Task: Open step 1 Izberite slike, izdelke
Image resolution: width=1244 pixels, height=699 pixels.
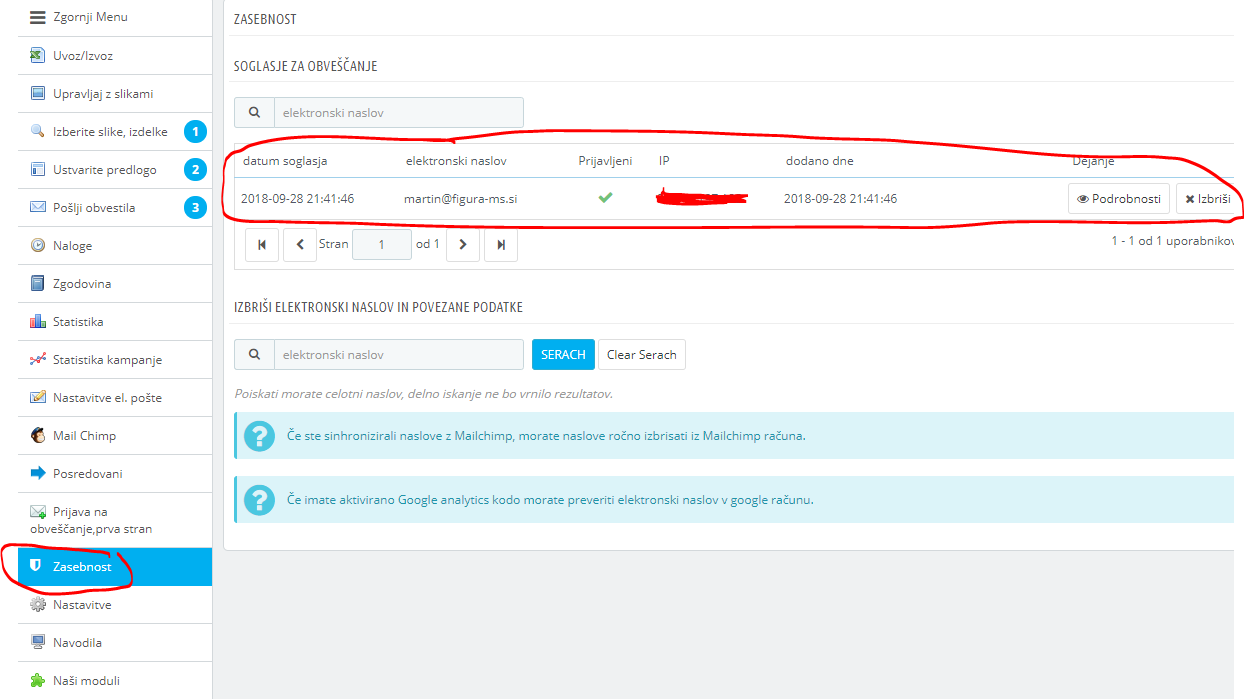Action: pos(115,132)
